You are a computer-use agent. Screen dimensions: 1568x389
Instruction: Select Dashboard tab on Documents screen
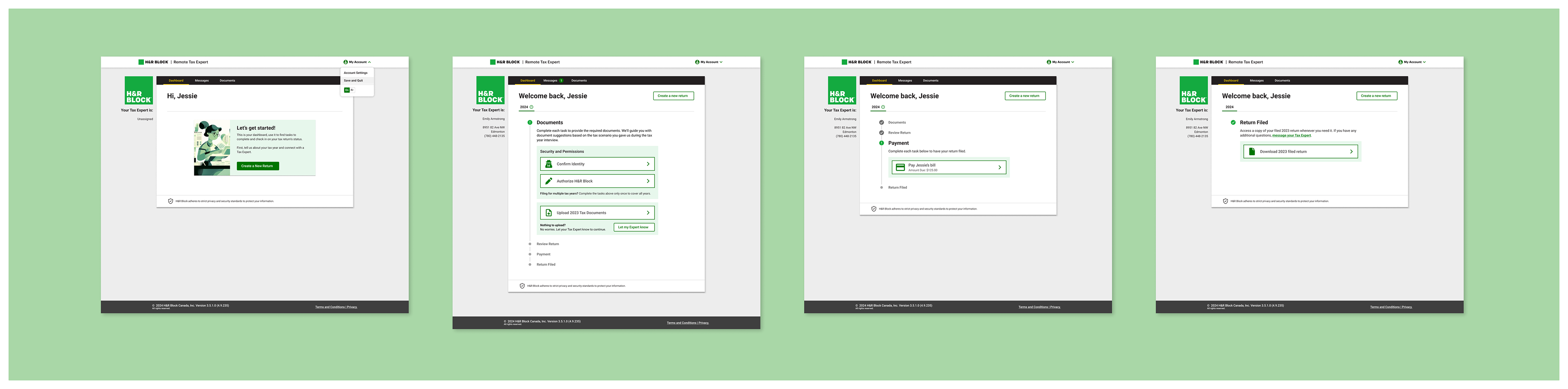[528, 80]
